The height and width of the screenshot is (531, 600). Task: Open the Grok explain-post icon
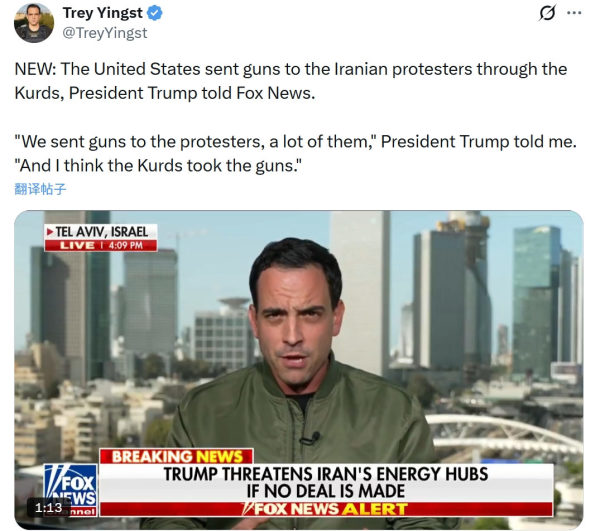pyautogui.click(x=547, y=13)
